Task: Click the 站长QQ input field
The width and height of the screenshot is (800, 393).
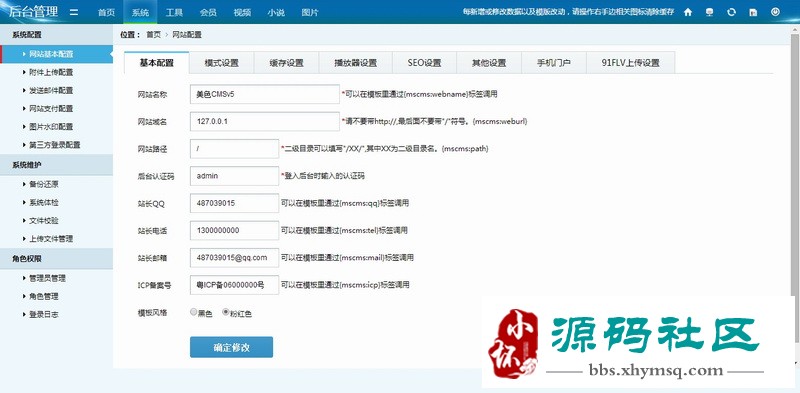Action: pyautogui.click(x=234, y=203)
